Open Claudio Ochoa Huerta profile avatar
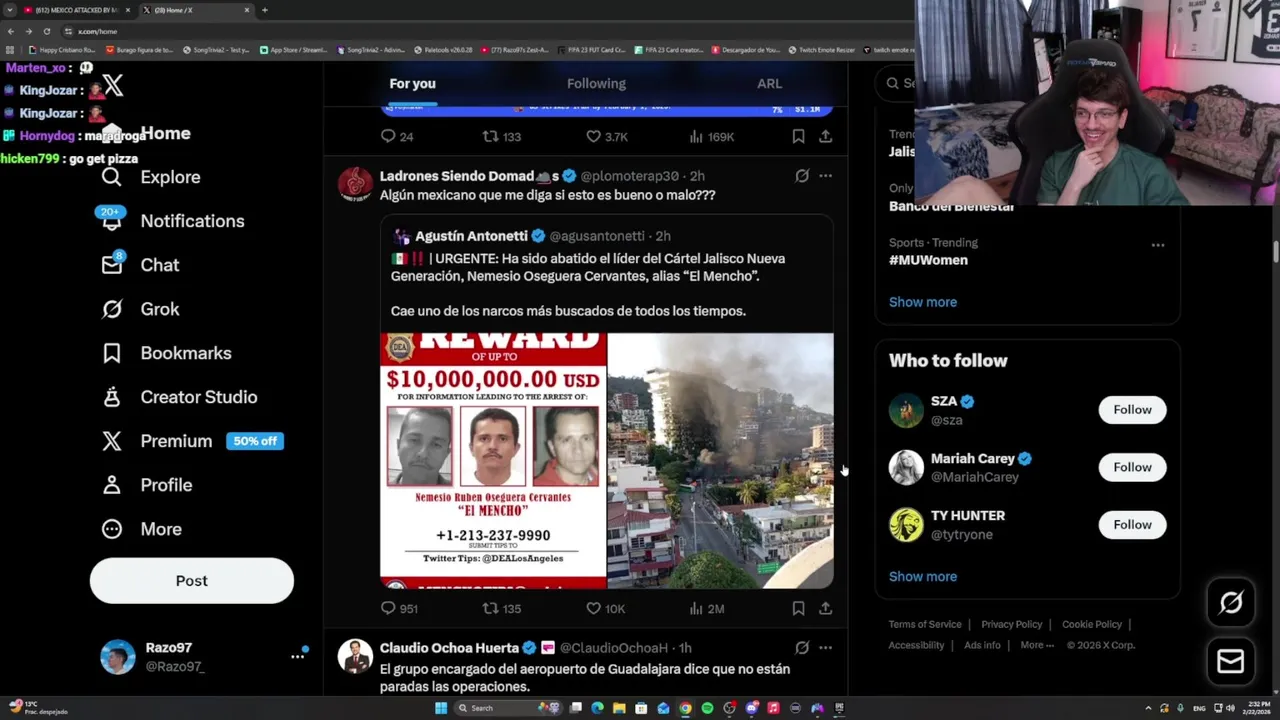 [355, 657]
